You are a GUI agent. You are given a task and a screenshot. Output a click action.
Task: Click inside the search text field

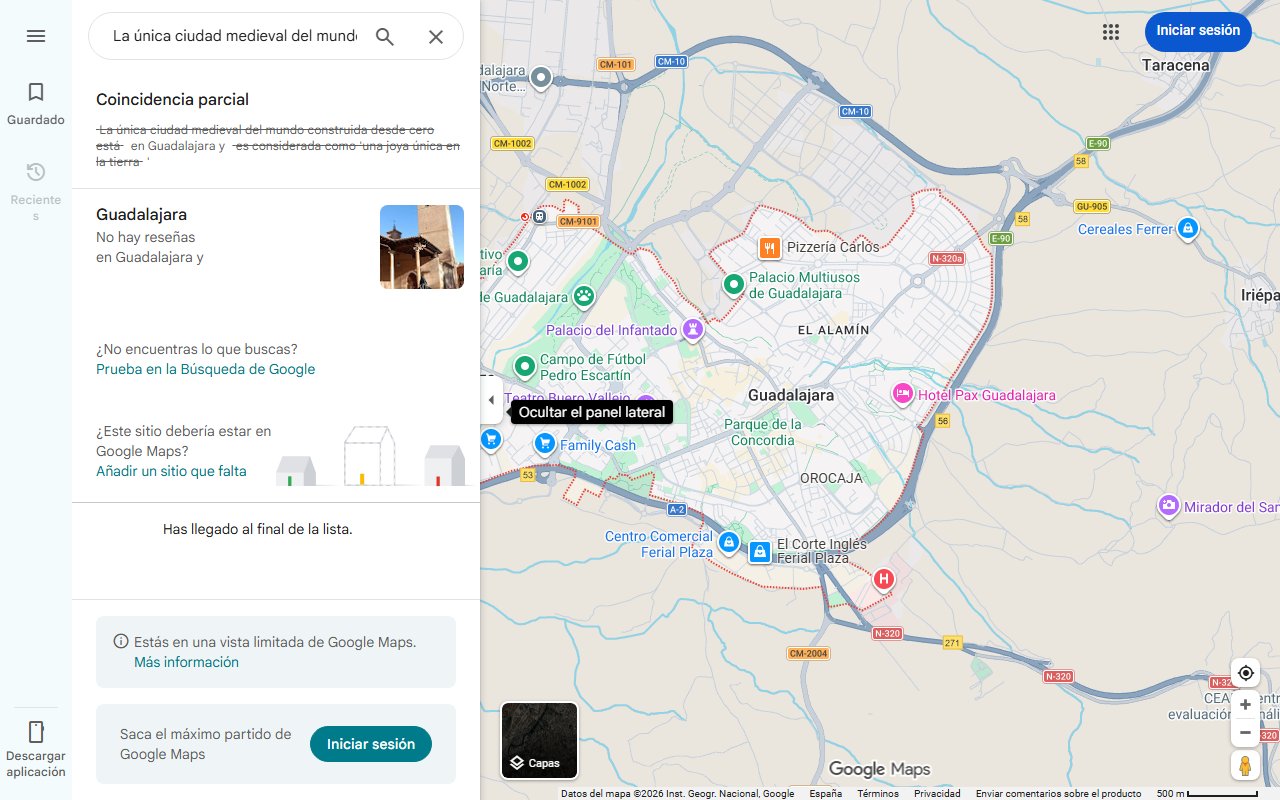[234, 37]
